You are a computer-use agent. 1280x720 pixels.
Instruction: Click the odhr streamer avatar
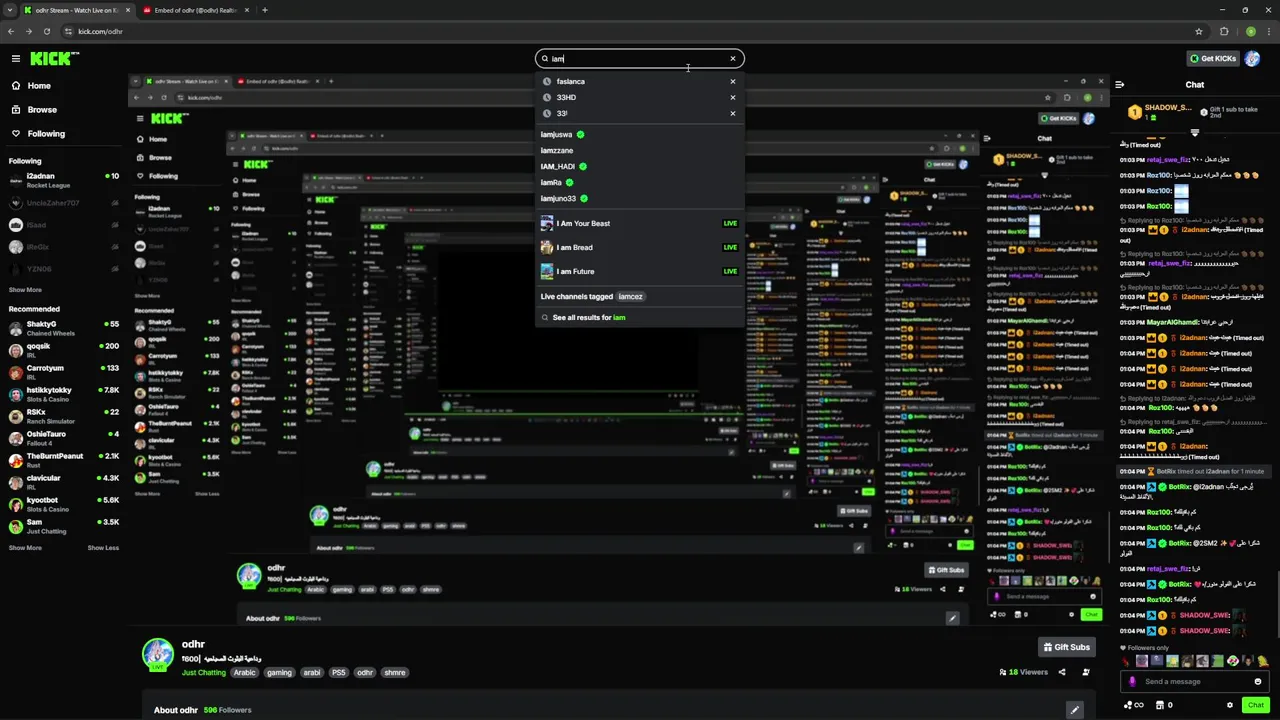coord(157,654)
